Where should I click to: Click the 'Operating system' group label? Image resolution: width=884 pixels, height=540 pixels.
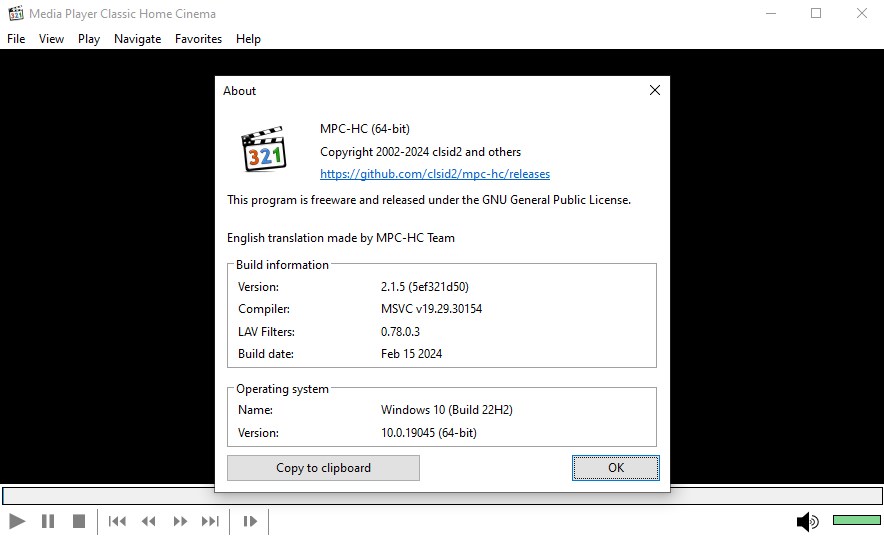[x=282, y=389]
